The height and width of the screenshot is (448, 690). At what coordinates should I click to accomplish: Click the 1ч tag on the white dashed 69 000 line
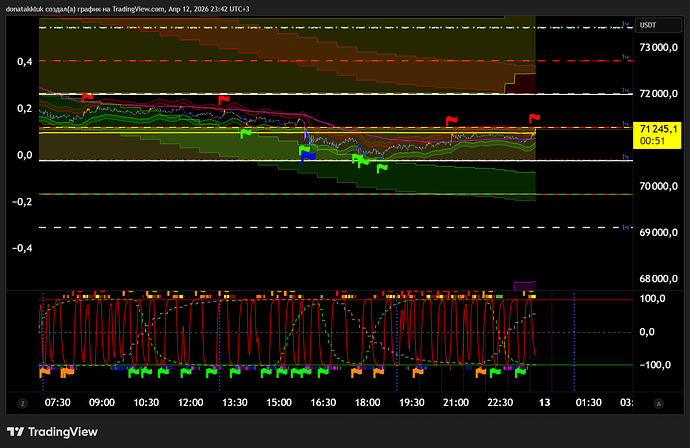click(625, 227)
